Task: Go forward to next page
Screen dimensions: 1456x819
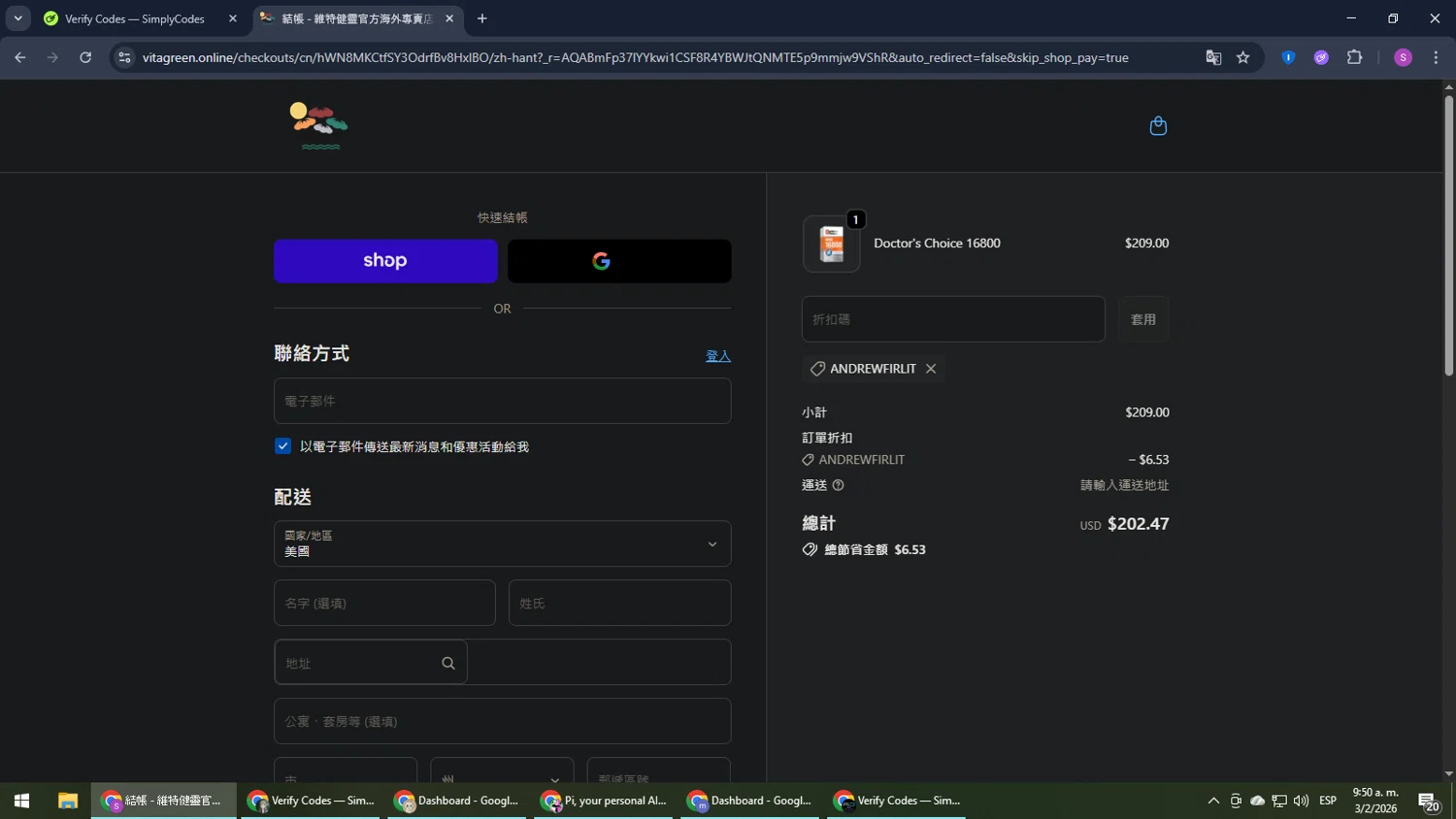Action: click(52, 57)
